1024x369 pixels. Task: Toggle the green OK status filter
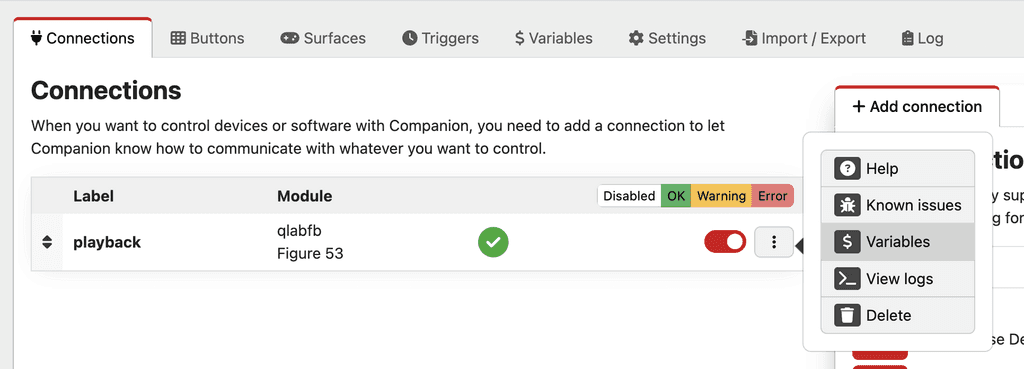[x=676, y=196]
